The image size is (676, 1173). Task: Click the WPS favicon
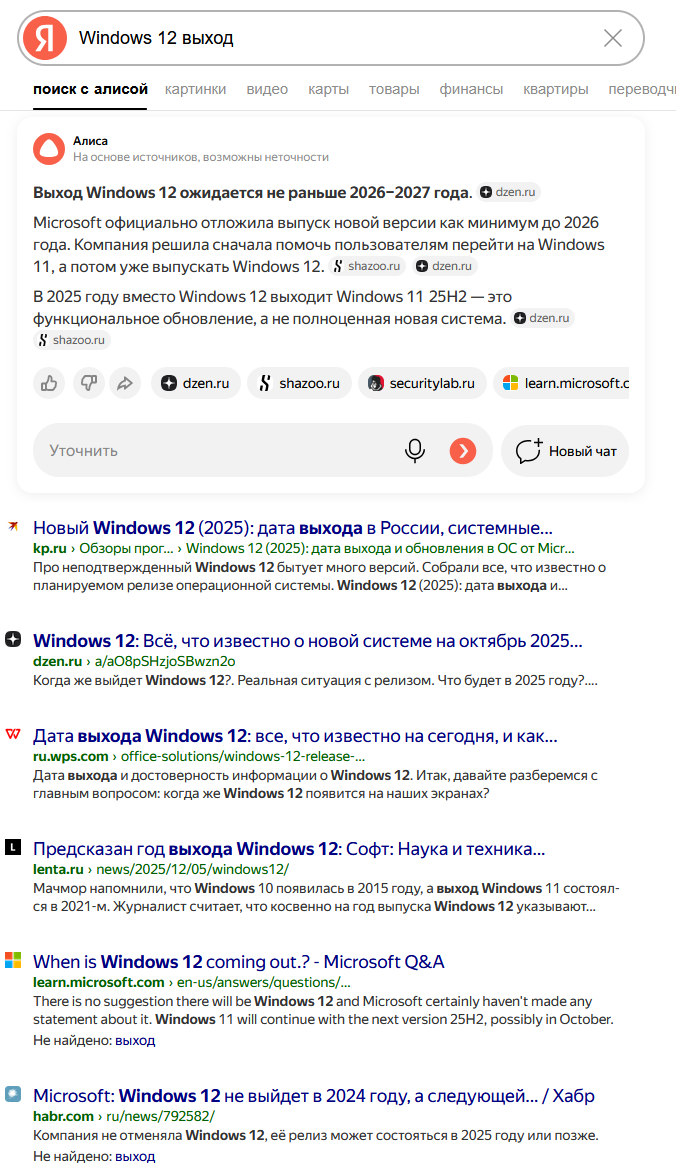(x=13, y=734)
